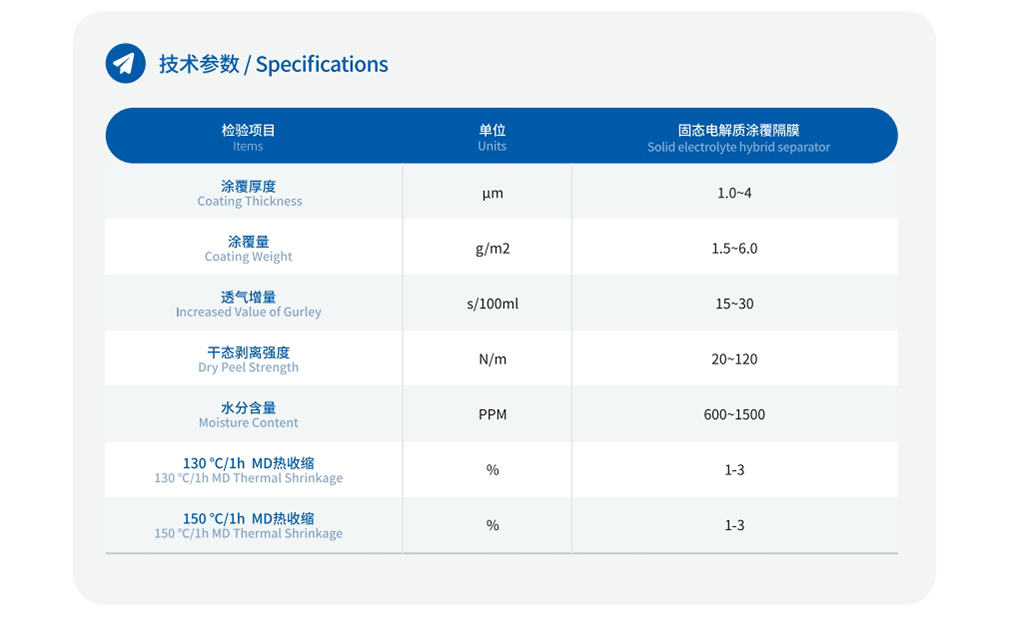This screenshot has width=1013, height=617.
Task: Select the 单位 Units column header
Action: (x=492, y=137)
